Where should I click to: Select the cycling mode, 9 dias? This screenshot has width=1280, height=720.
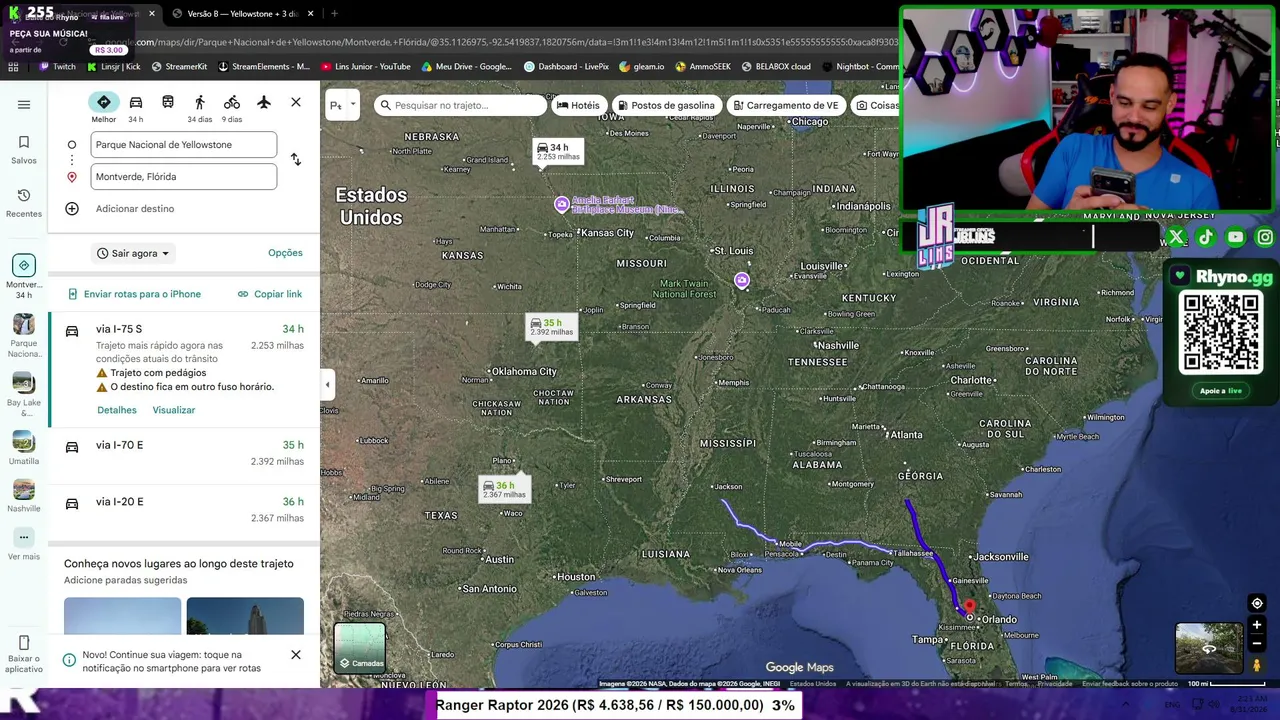coord(232,108)
